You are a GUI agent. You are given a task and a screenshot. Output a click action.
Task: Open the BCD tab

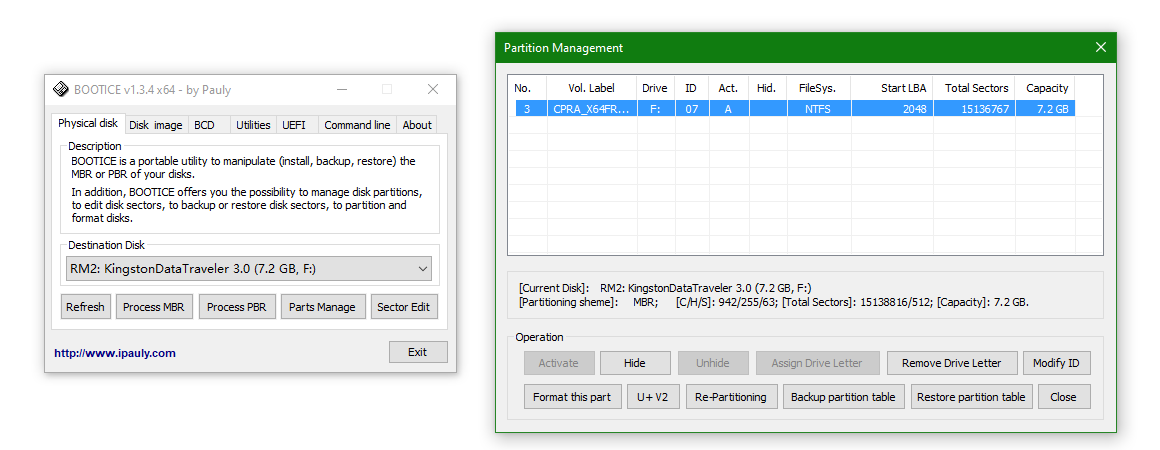click(204, 125)
